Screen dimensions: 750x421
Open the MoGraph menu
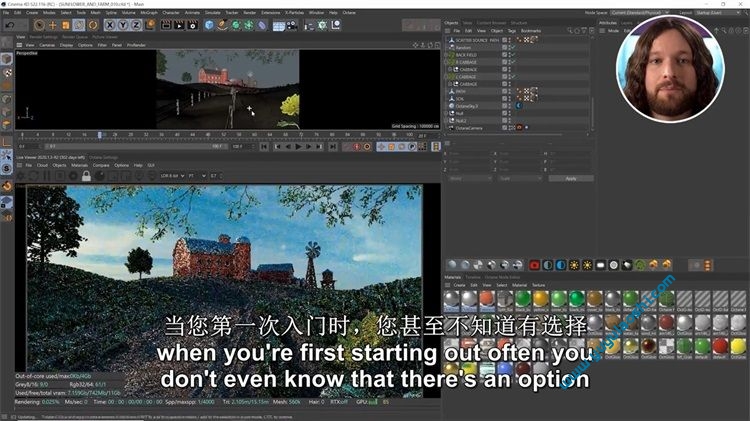coord(149,13)
